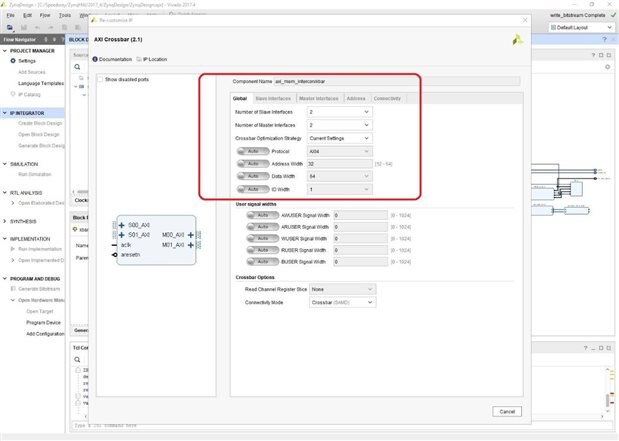619x441 pixels.
Task: Open the Read Channel Register Slice dropdown
Action: [342, 289]
